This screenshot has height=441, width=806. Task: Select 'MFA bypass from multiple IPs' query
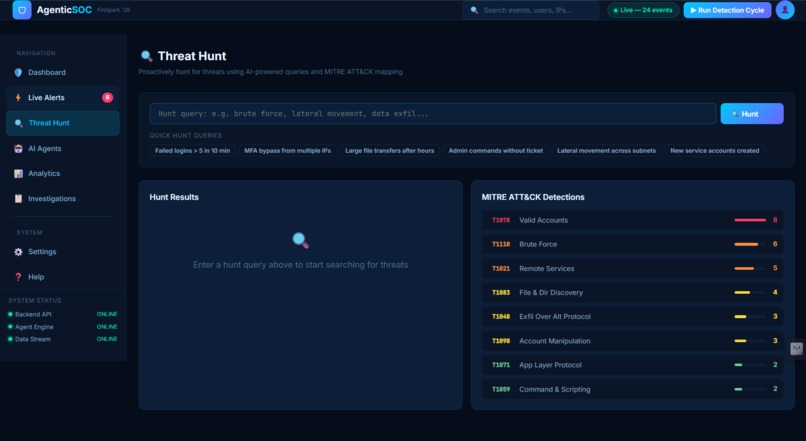click(287, 151)
